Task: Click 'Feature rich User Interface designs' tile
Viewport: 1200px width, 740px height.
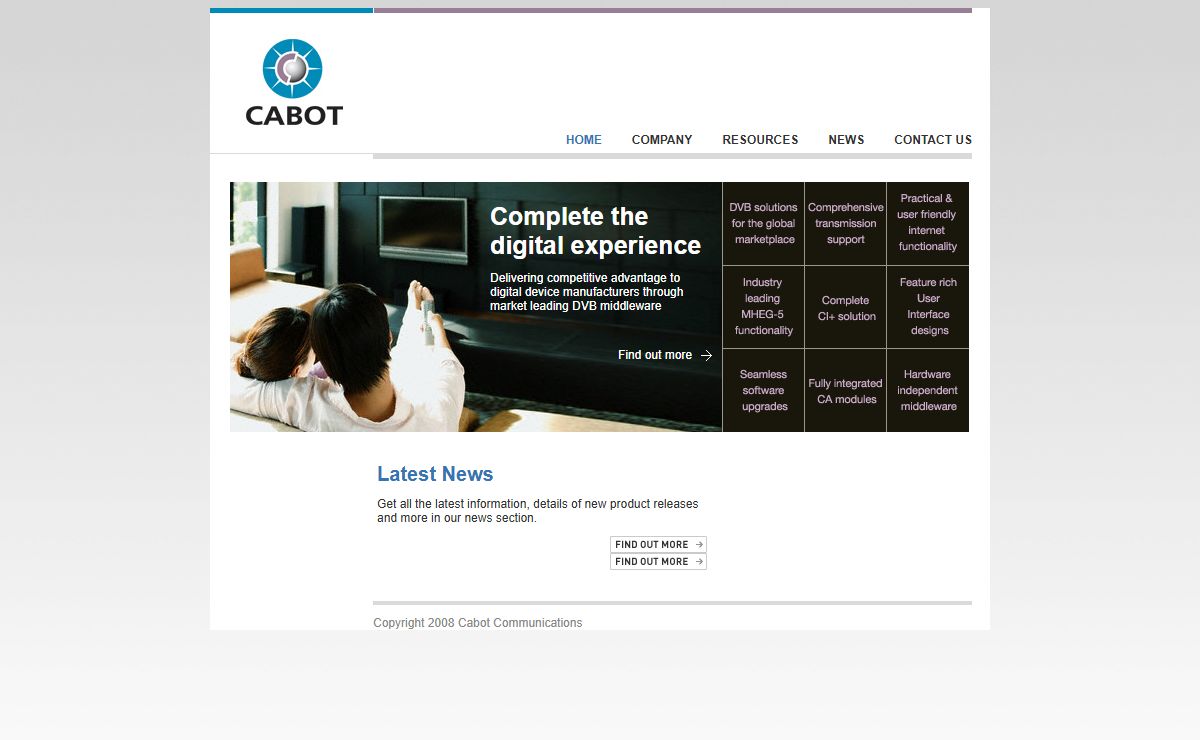Action: tap(928, 307)
